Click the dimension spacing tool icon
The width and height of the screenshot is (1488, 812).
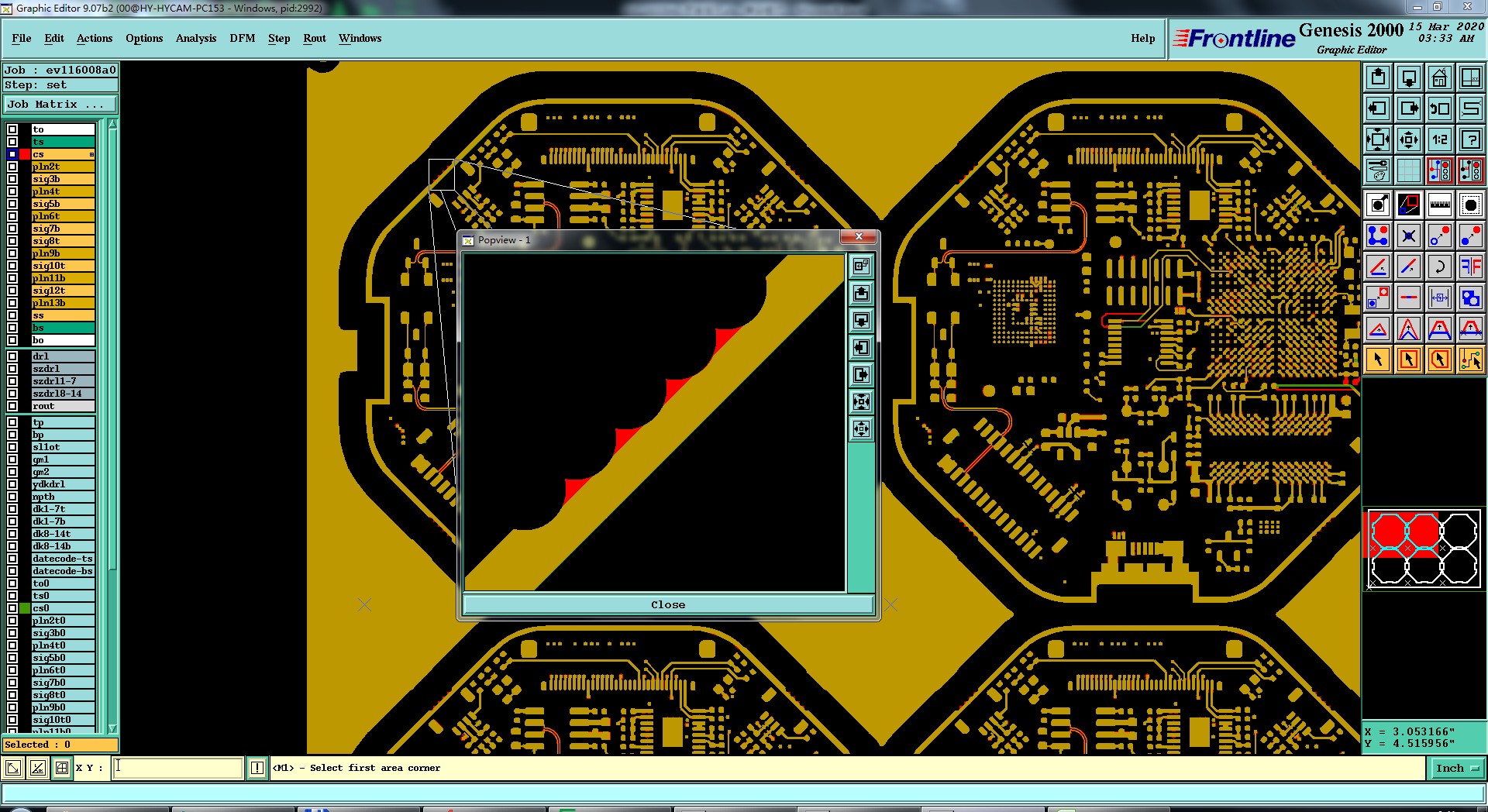tap(1440, 298)
